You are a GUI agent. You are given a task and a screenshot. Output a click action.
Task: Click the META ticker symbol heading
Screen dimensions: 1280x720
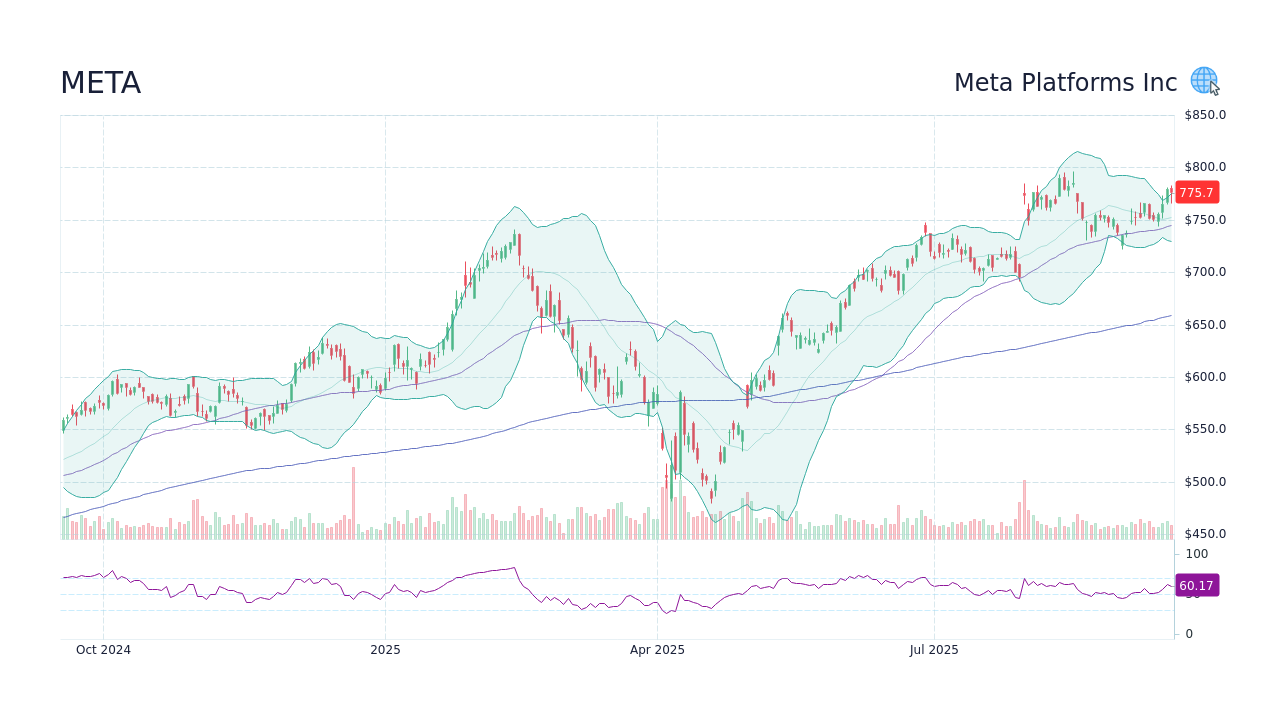tap(100, 83)
